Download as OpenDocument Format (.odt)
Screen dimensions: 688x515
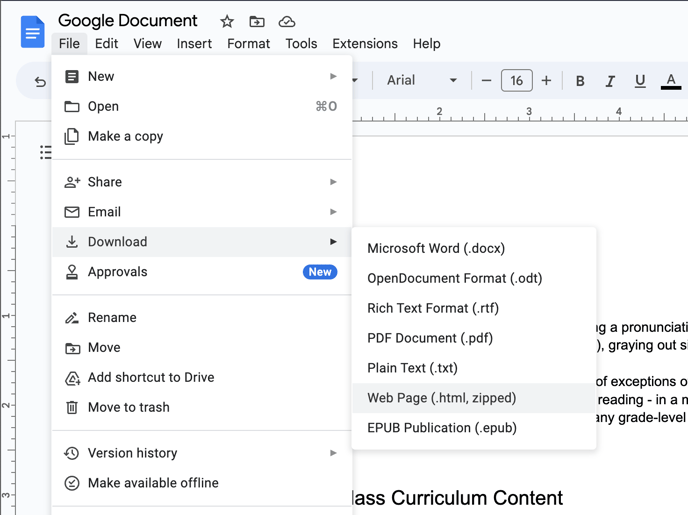pyautogui.click(x=474, y=278)
